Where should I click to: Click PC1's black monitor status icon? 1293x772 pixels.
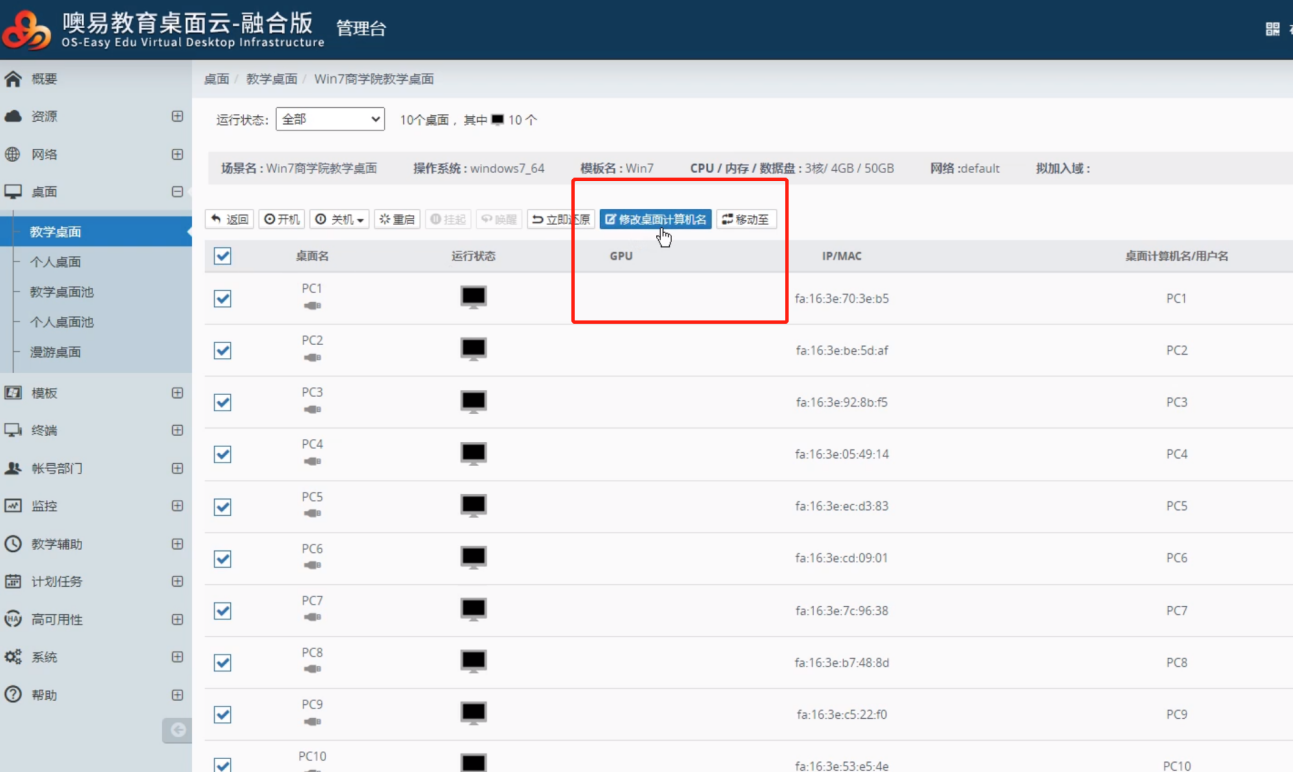pyautogui.click(x=473, y=297)
